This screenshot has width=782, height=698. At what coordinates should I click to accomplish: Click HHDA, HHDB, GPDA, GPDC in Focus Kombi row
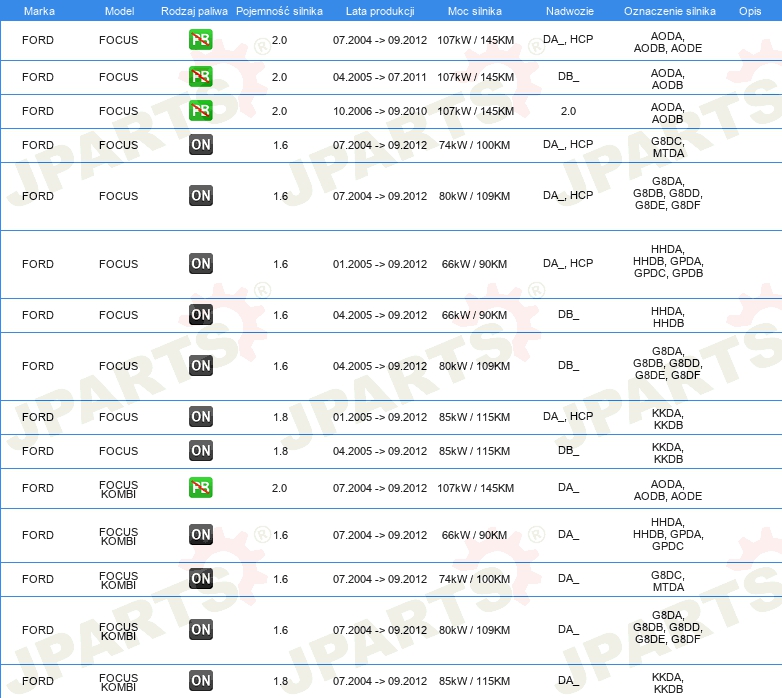pos(668,534)
